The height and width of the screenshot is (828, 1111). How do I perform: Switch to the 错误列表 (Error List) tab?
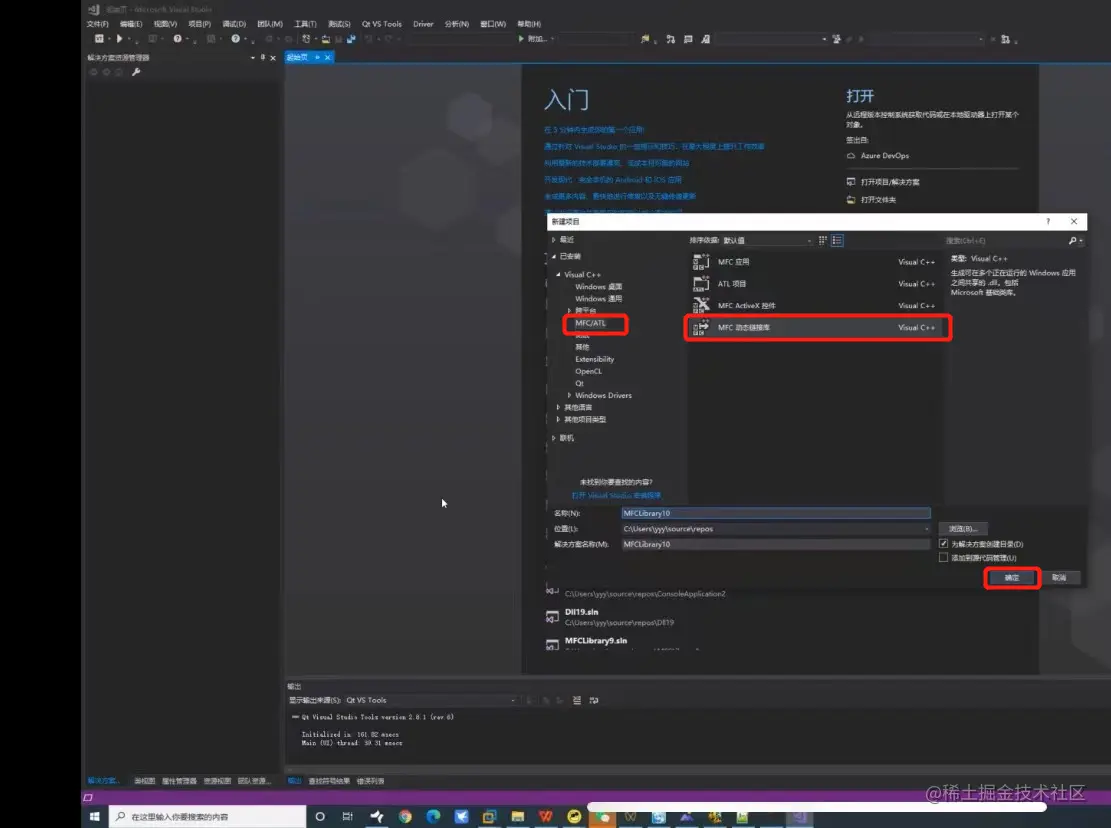370,781
